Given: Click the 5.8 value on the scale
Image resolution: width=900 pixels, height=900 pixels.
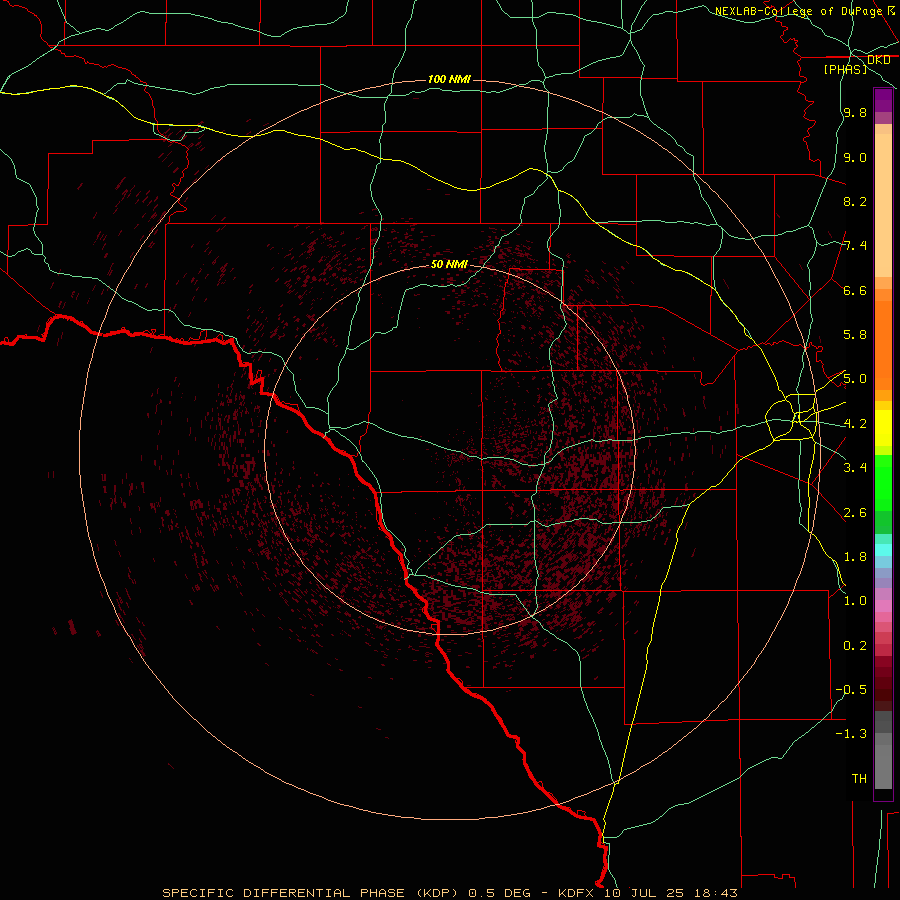Looking at the screenshot, I should click(855, 335).
